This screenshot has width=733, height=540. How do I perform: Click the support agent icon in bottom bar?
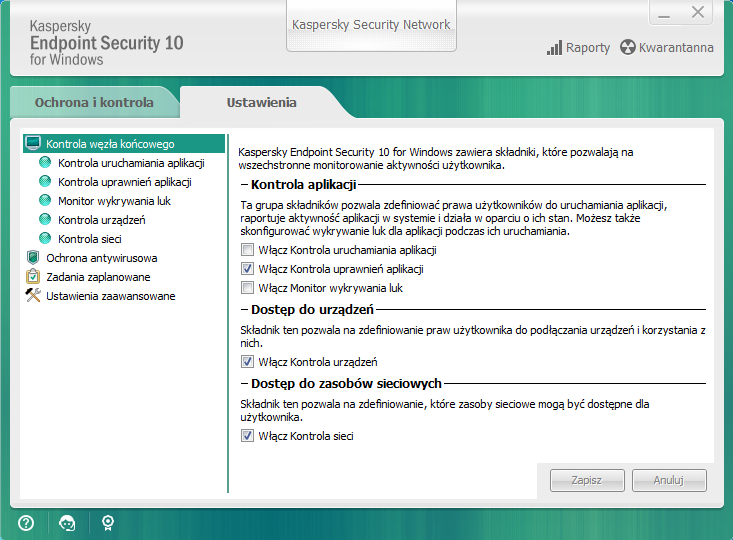(67, 523)
